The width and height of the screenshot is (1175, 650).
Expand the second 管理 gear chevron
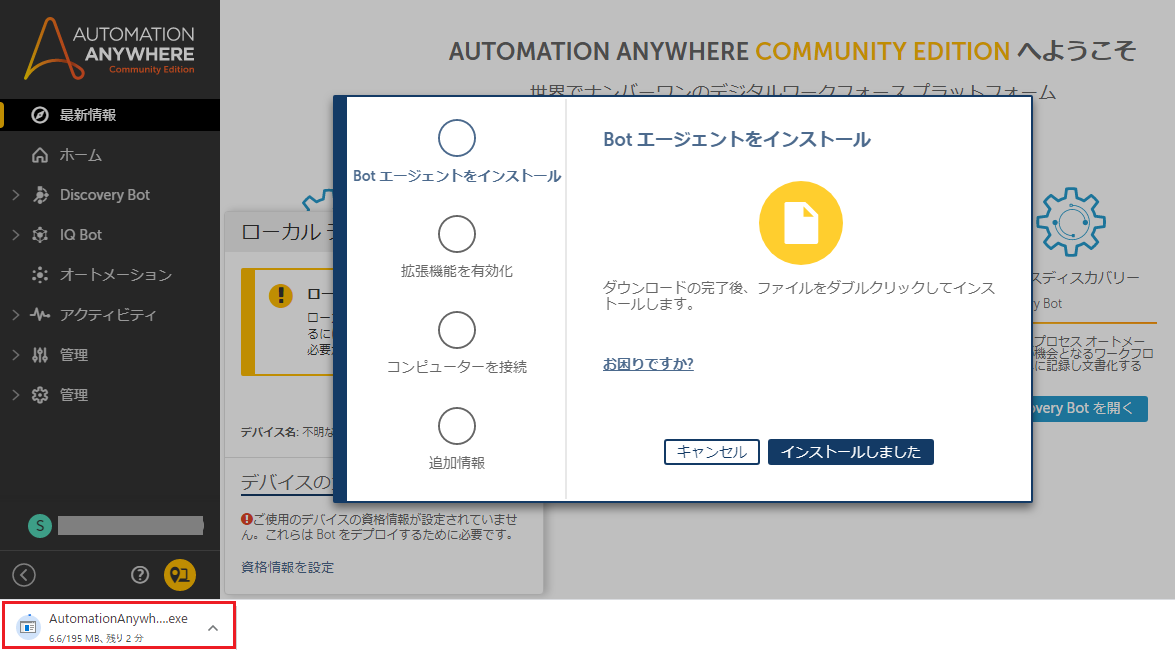(16, 394)
